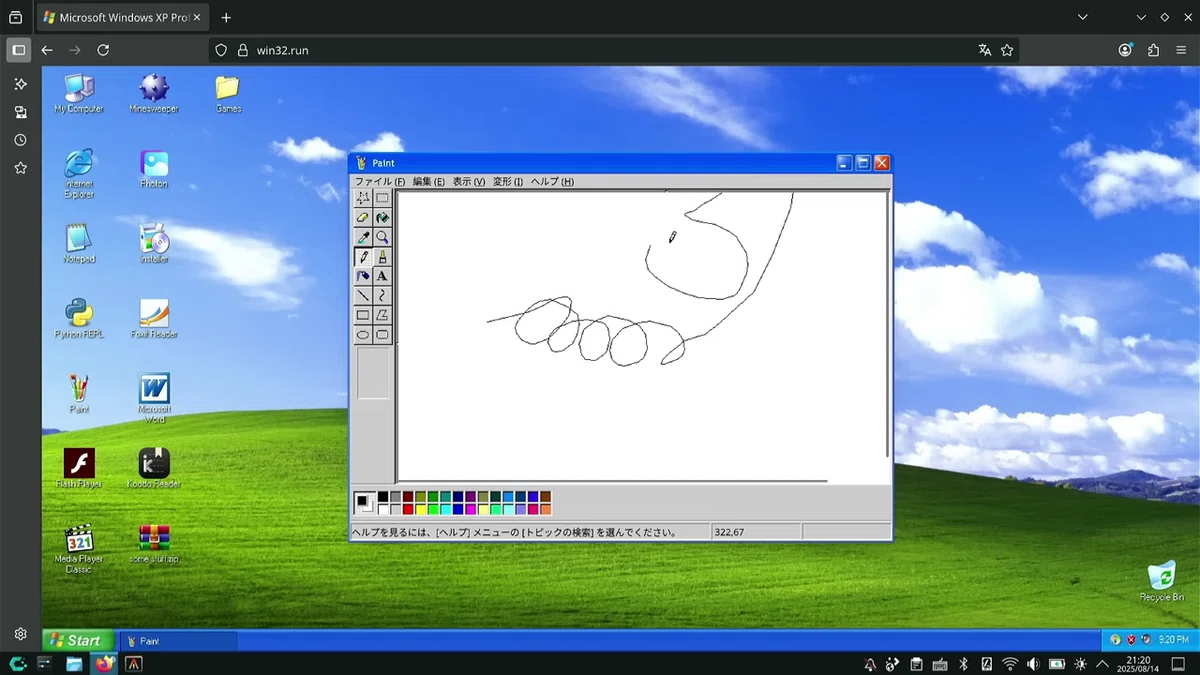Open the Minesweeper desktop icon

click(x=154, y=93)
